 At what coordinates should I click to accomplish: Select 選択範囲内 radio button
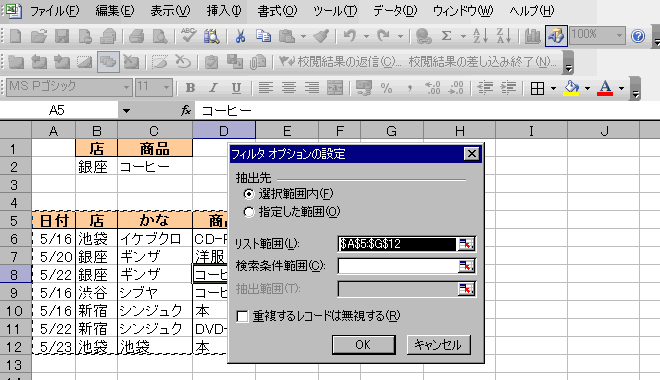click(x=249, y=194)
